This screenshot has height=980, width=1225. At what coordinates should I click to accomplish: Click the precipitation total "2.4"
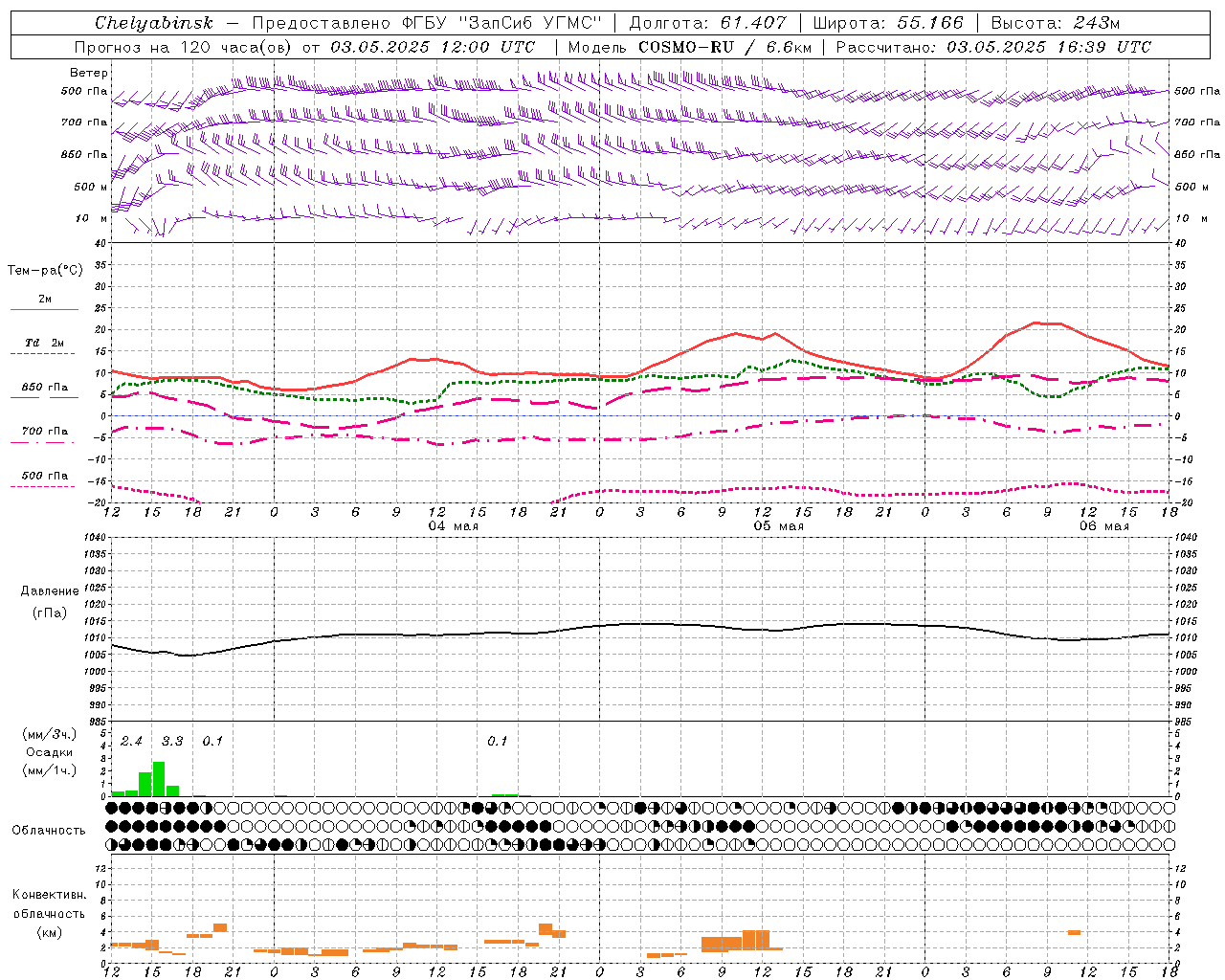click(131, 742)
